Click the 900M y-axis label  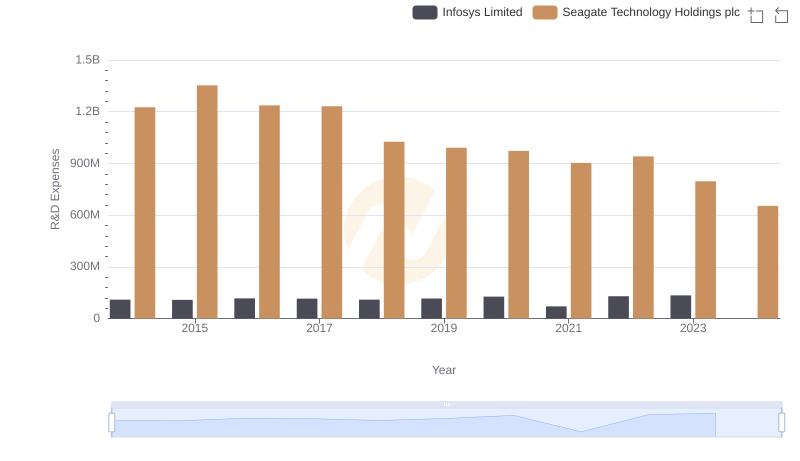[x=85, y=163]
